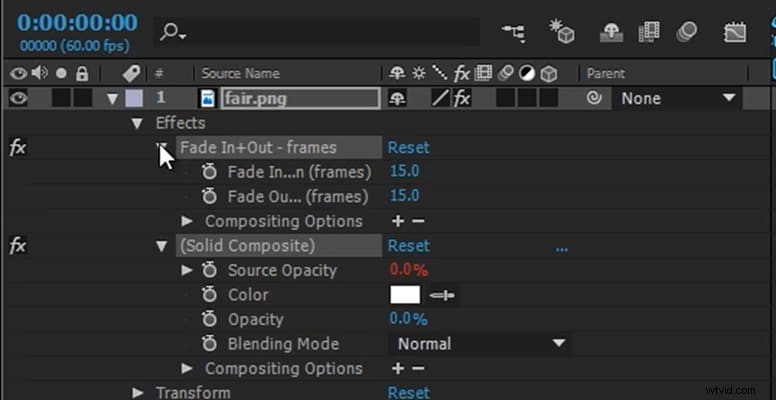Click the Collapse Transformations column header
Screen dimensions: 776x400
419,74
